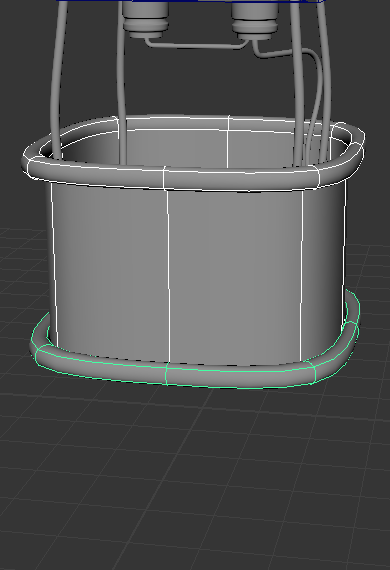The height and width of the screenshot is (570, 390).
Task: Select the basket's front center wall panel
Action: tap(235, 276)
